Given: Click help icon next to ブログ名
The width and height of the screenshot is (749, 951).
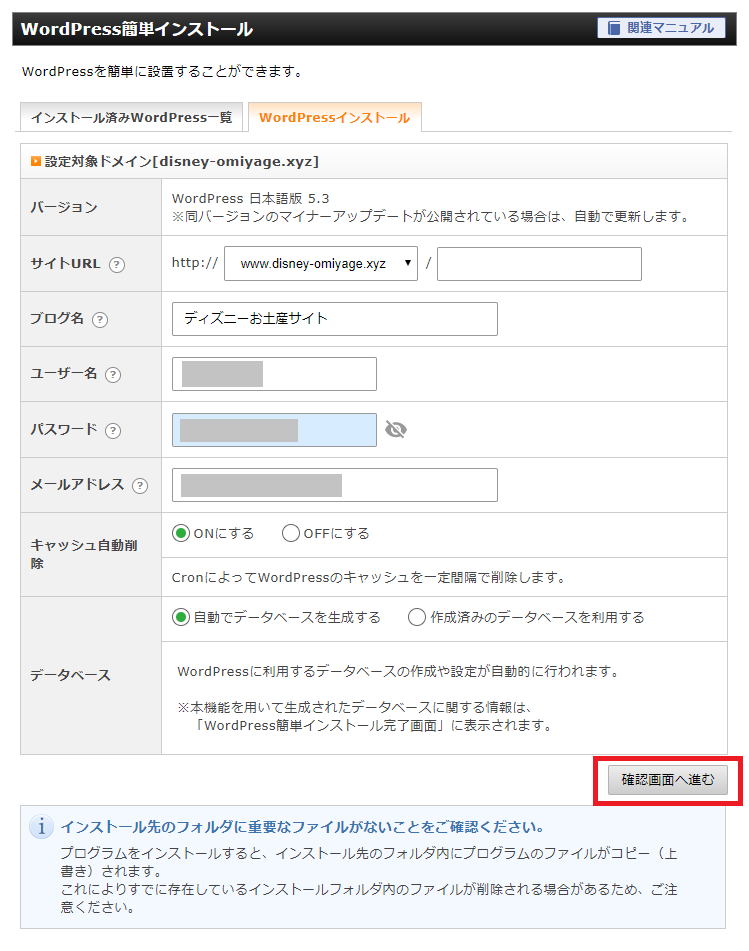Looking at the screenshot, I should (x=100, y=320).
